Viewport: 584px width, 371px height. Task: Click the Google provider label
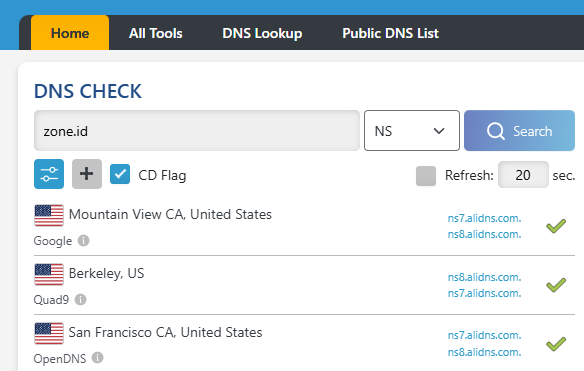[x=53, y=241]
